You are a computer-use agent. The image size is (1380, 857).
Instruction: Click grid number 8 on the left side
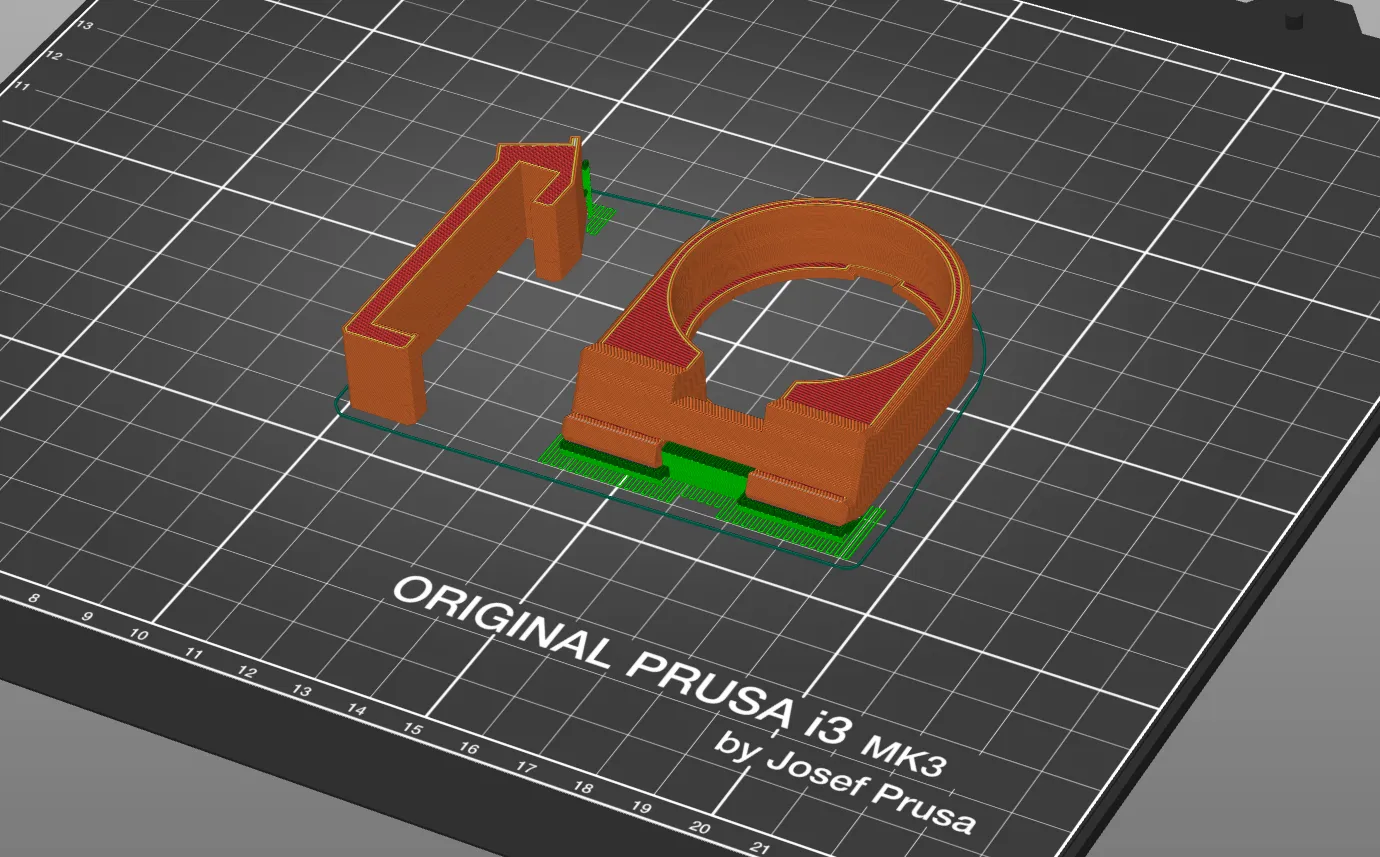click(34, 596)
